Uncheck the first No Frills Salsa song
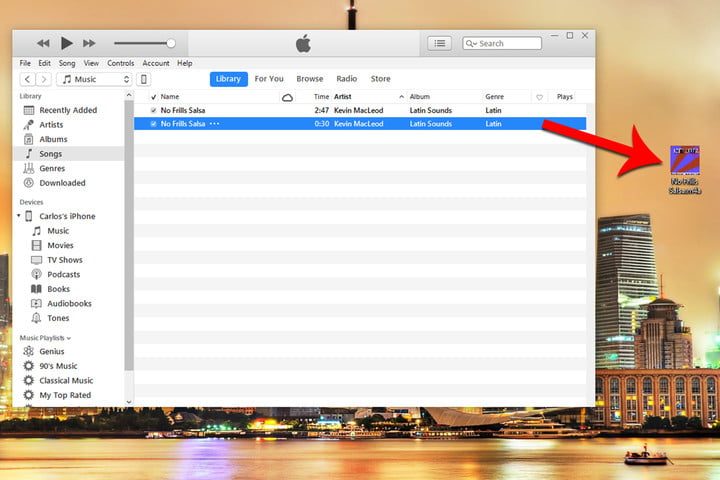This screenshot has width=720, height=480. pyautogui.click(x=153, y=110)
